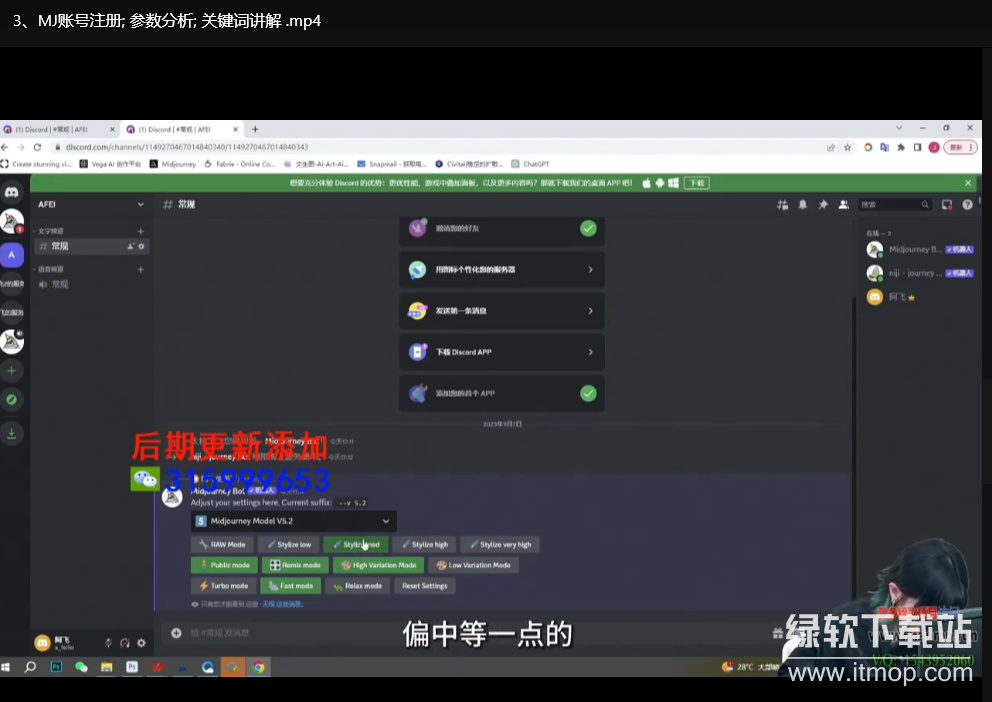Open the Vega AI bookmark
This screenshot has height=702, width=992.
tap(110, 164)
